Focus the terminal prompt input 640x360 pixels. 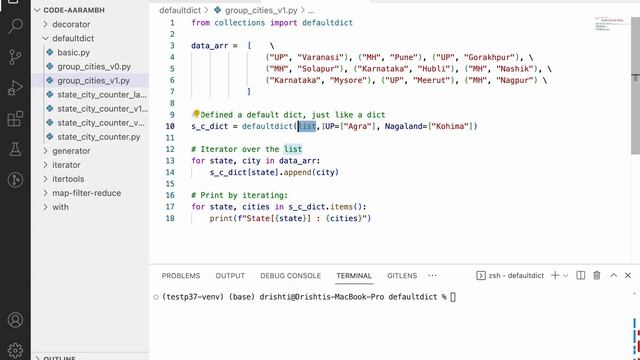(x=453, y=297)
